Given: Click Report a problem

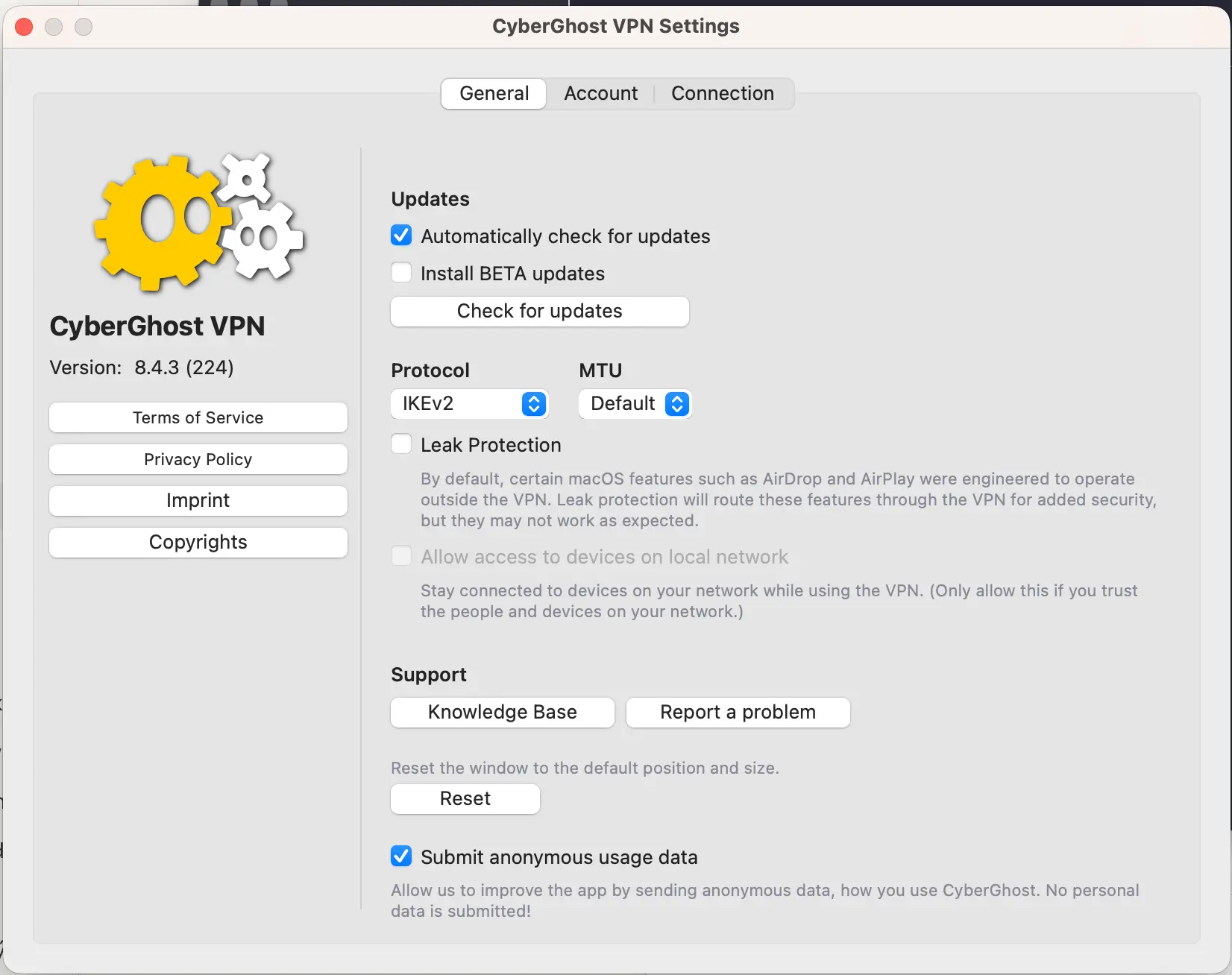Looking at the screenshot, I should 738,712.
